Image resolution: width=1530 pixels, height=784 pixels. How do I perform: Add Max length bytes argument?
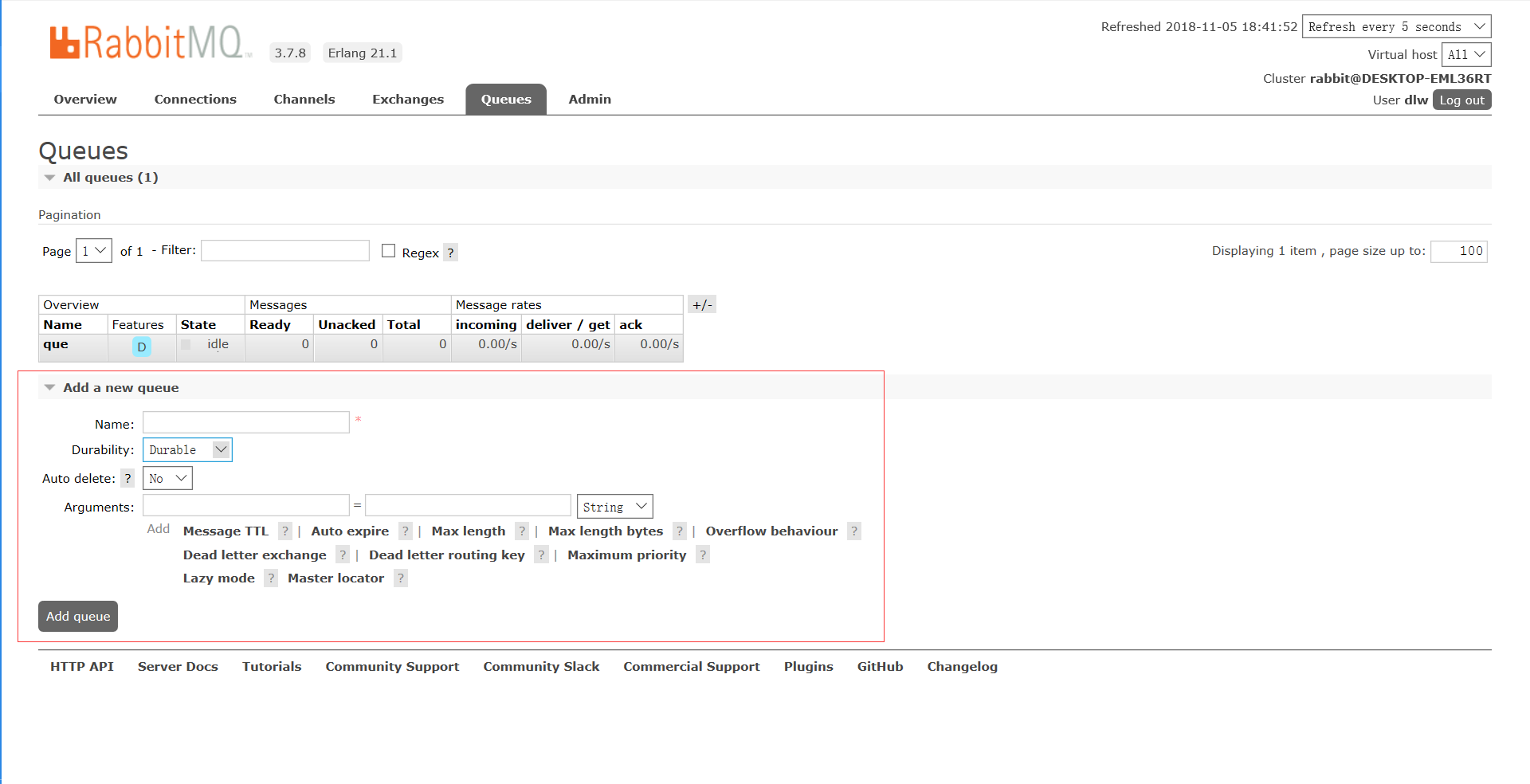[x=606, y=531]
